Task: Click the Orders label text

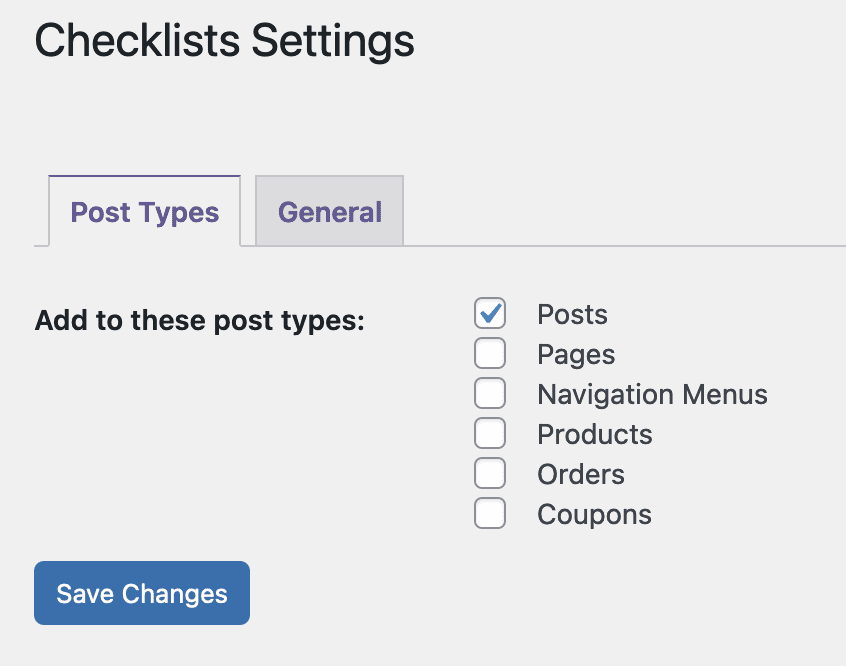Action: tap(580, 474)
